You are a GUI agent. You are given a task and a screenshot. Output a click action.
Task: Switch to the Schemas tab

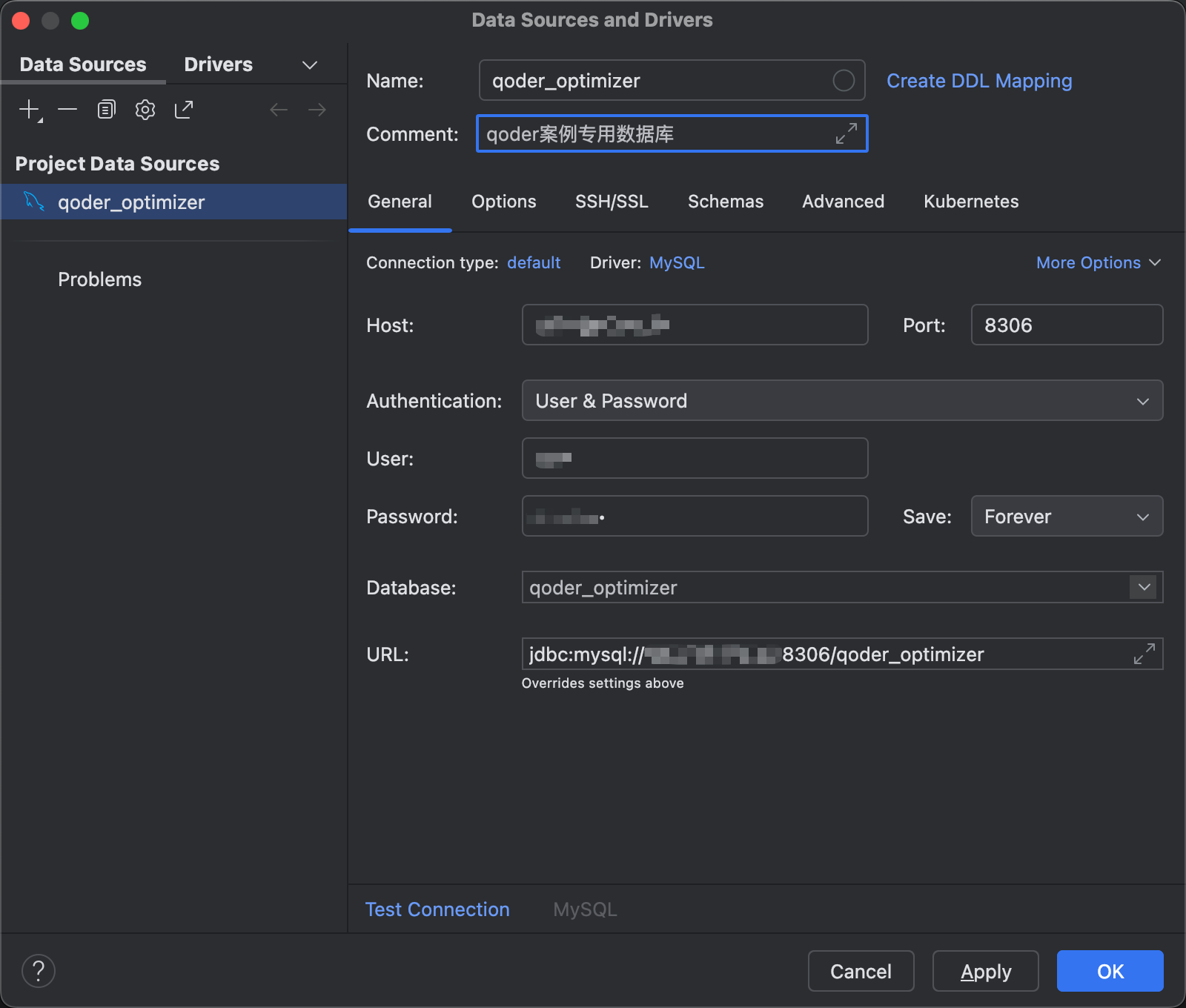tap(725, 202)
